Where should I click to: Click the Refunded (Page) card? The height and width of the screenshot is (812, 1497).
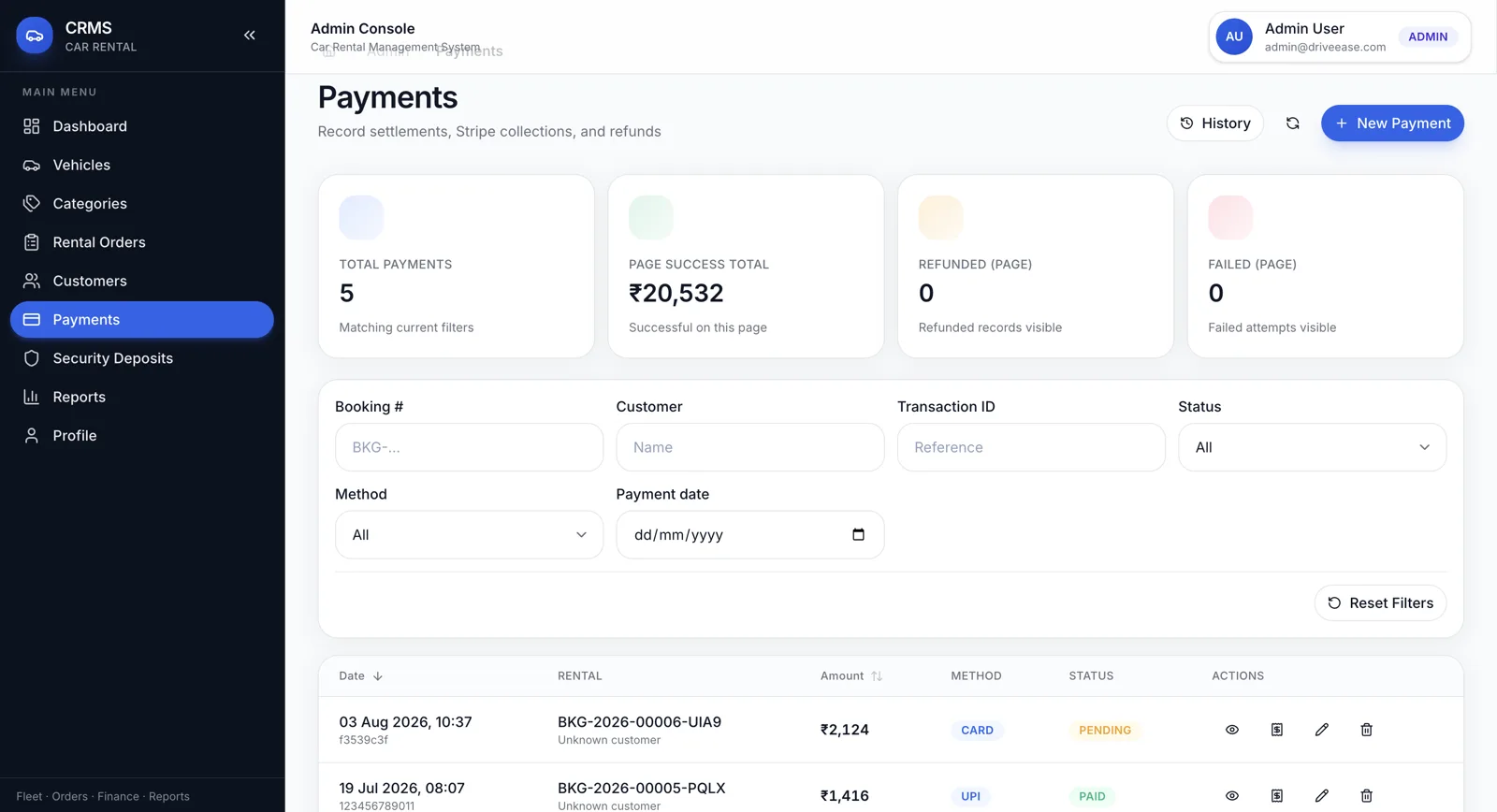pyautogui.click(x=1036, y=267)
